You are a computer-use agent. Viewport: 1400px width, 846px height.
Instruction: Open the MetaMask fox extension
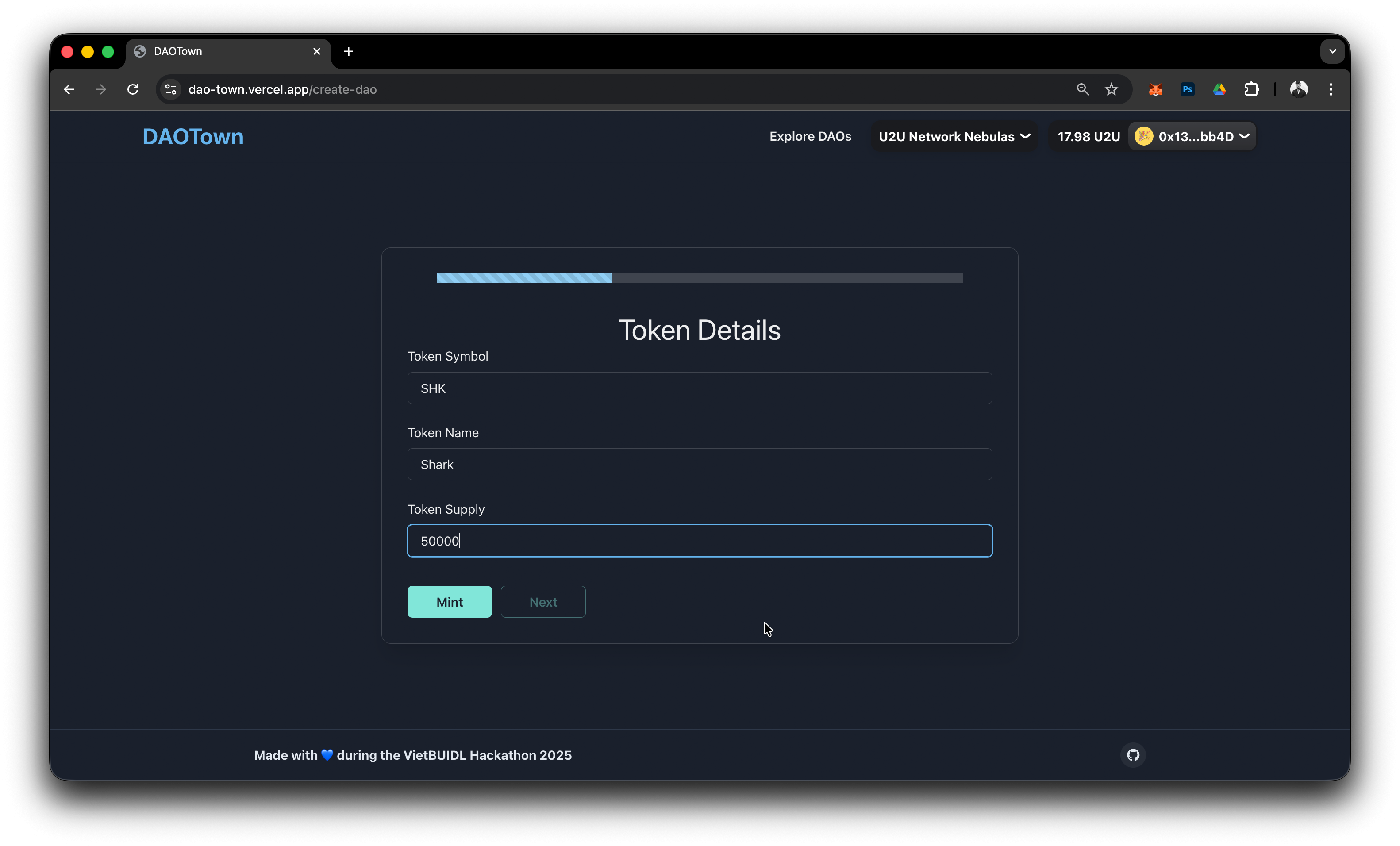1155,89
